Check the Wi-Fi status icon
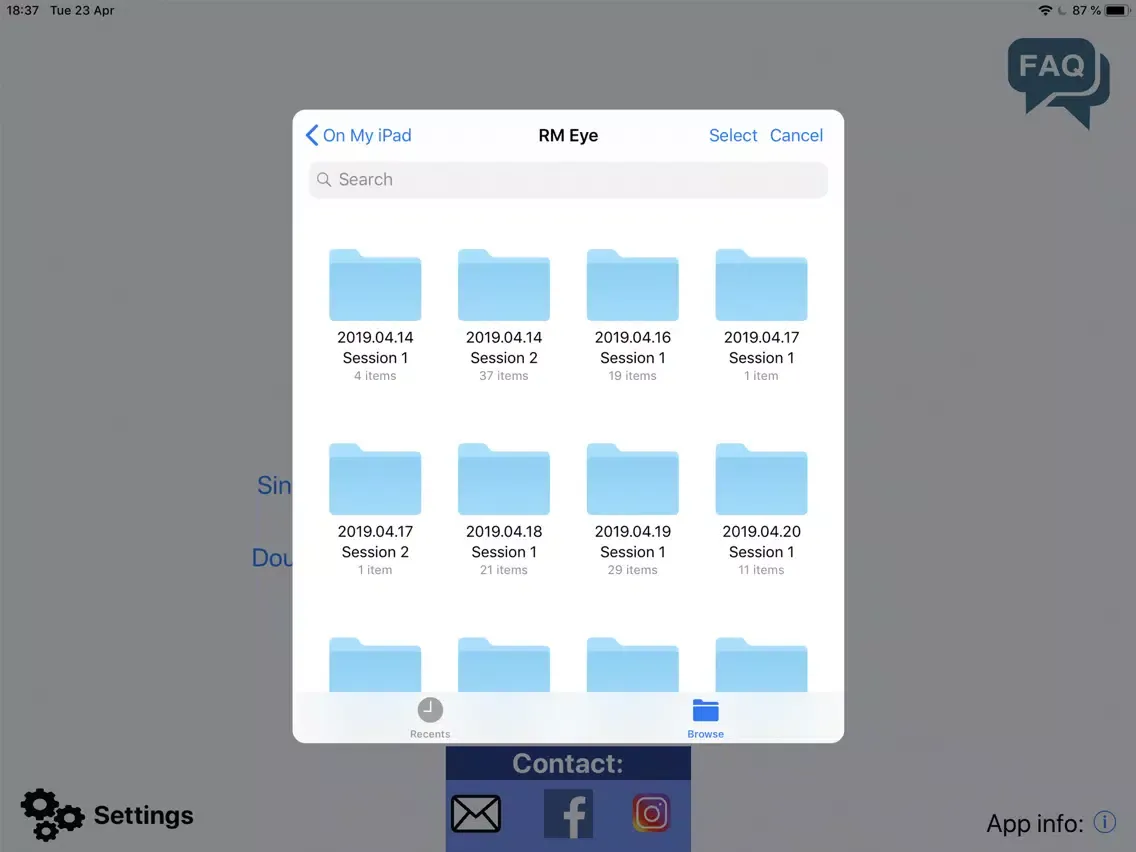This screenshot has width=1136, height=852. click(1045, 10)
